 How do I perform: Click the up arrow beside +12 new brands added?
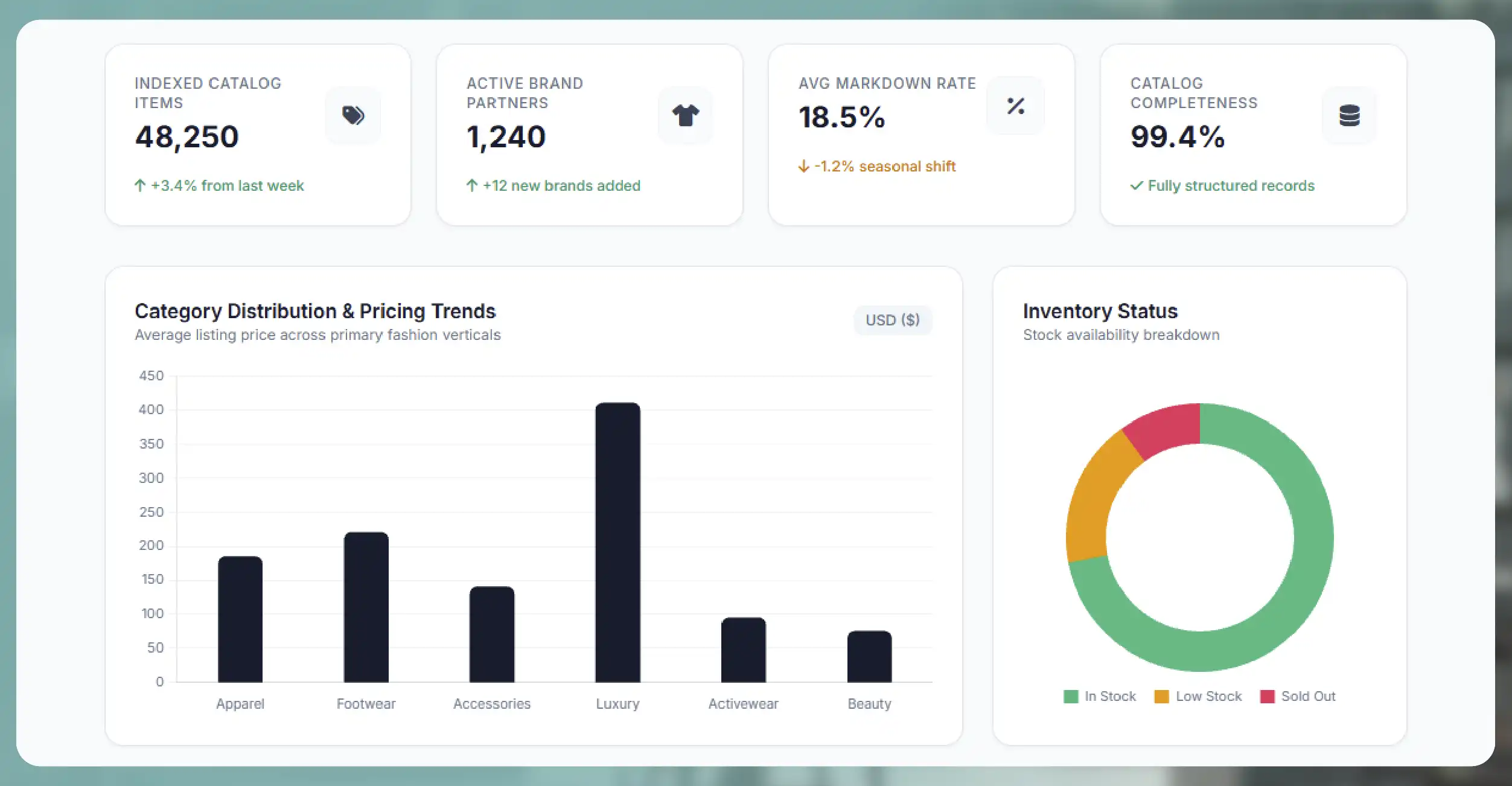point(472,185)
